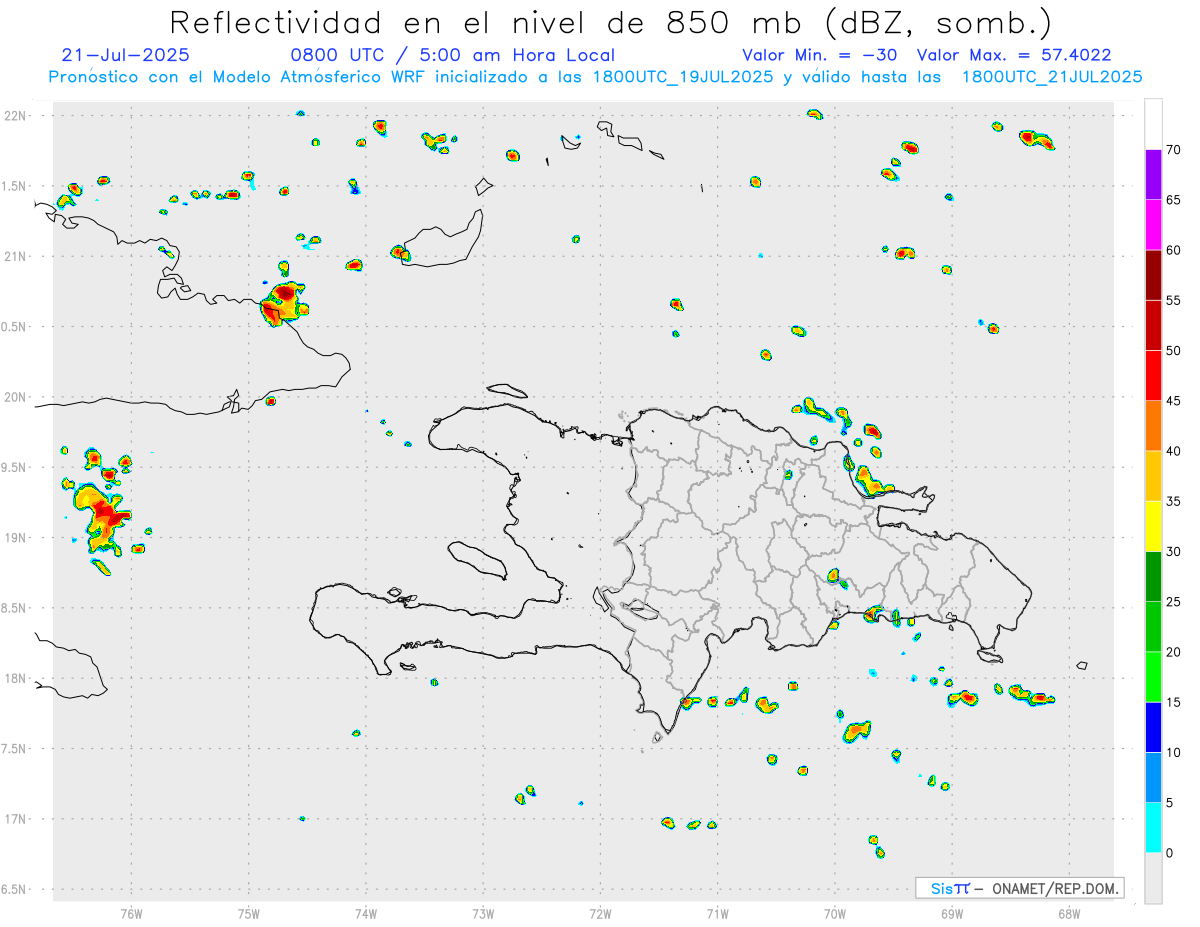Pick the orange 40-45 dBZ colorbar segment
The width and height of the screenshot is (1200, 927).
pos(1153,426)
